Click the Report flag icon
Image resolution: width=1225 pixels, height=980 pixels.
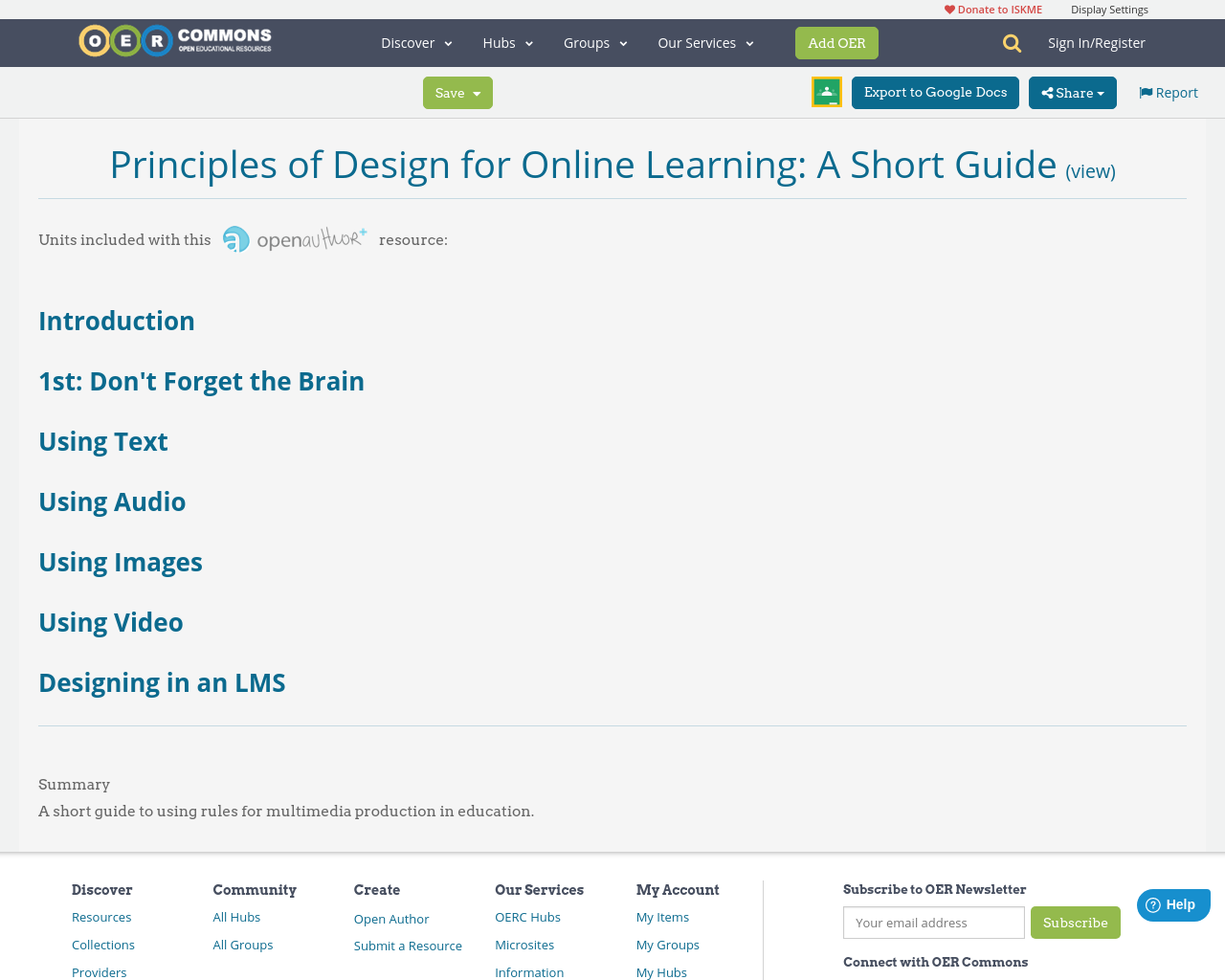[x=1147, y=91]
